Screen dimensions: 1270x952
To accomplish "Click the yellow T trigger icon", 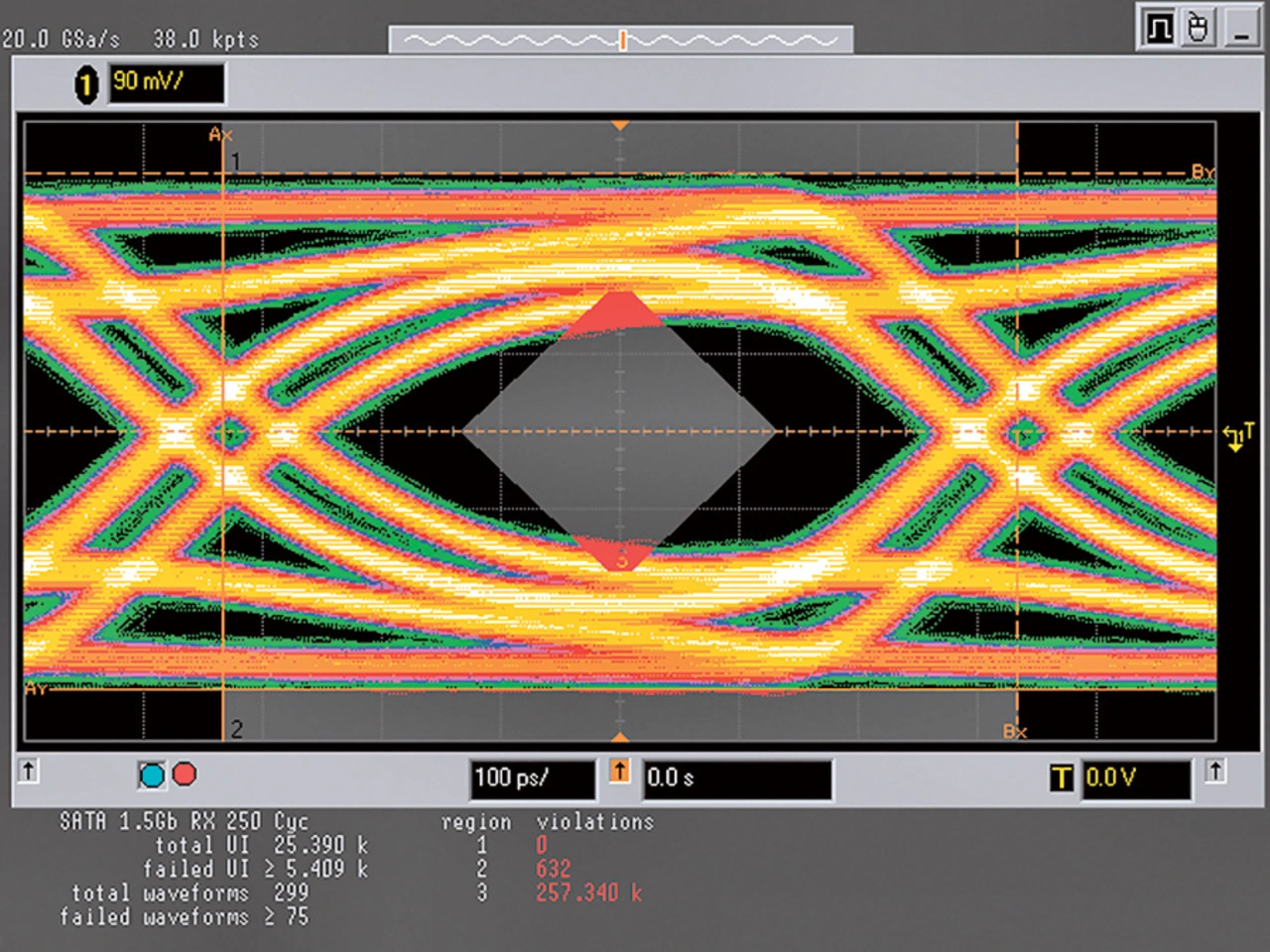I will pyautogui.click(x=1061, y=778).
